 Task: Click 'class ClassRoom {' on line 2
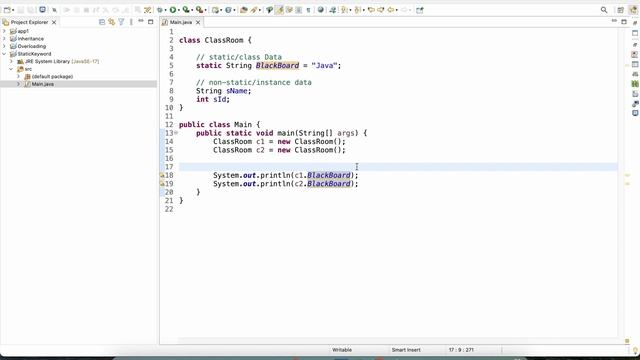(x=215, y=40)
